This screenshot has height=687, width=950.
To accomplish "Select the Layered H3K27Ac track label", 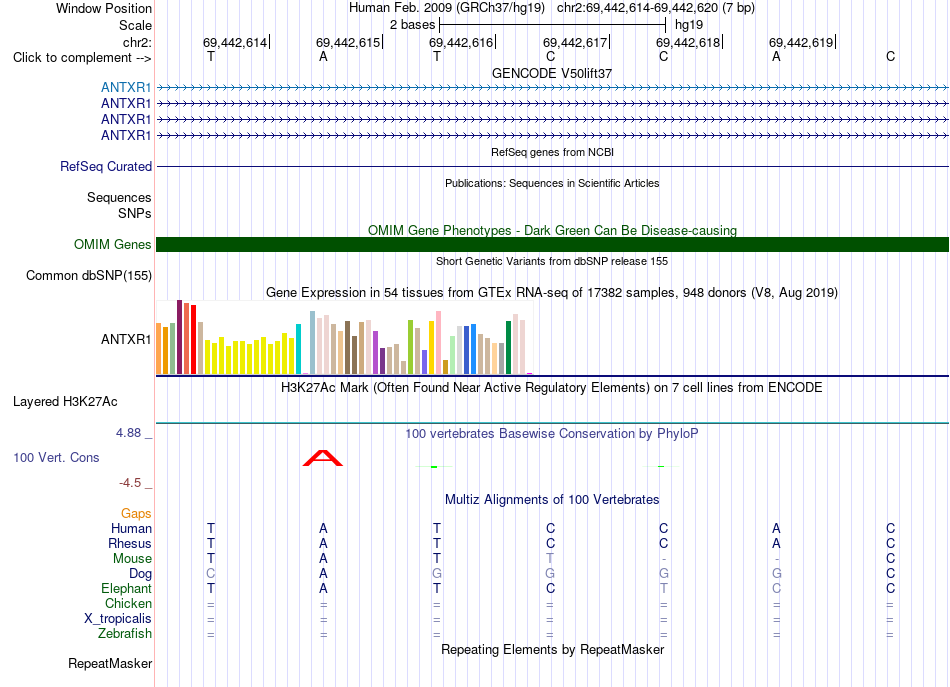I will coord(65,402).
